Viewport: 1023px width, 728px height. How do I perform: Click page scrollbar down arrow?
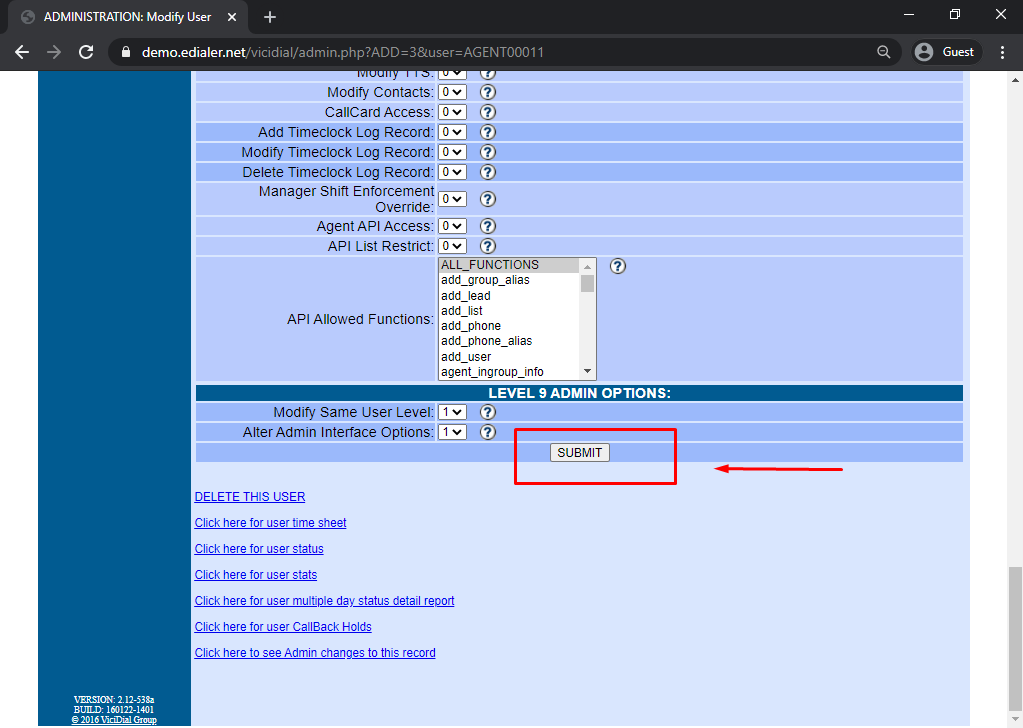1015,720
